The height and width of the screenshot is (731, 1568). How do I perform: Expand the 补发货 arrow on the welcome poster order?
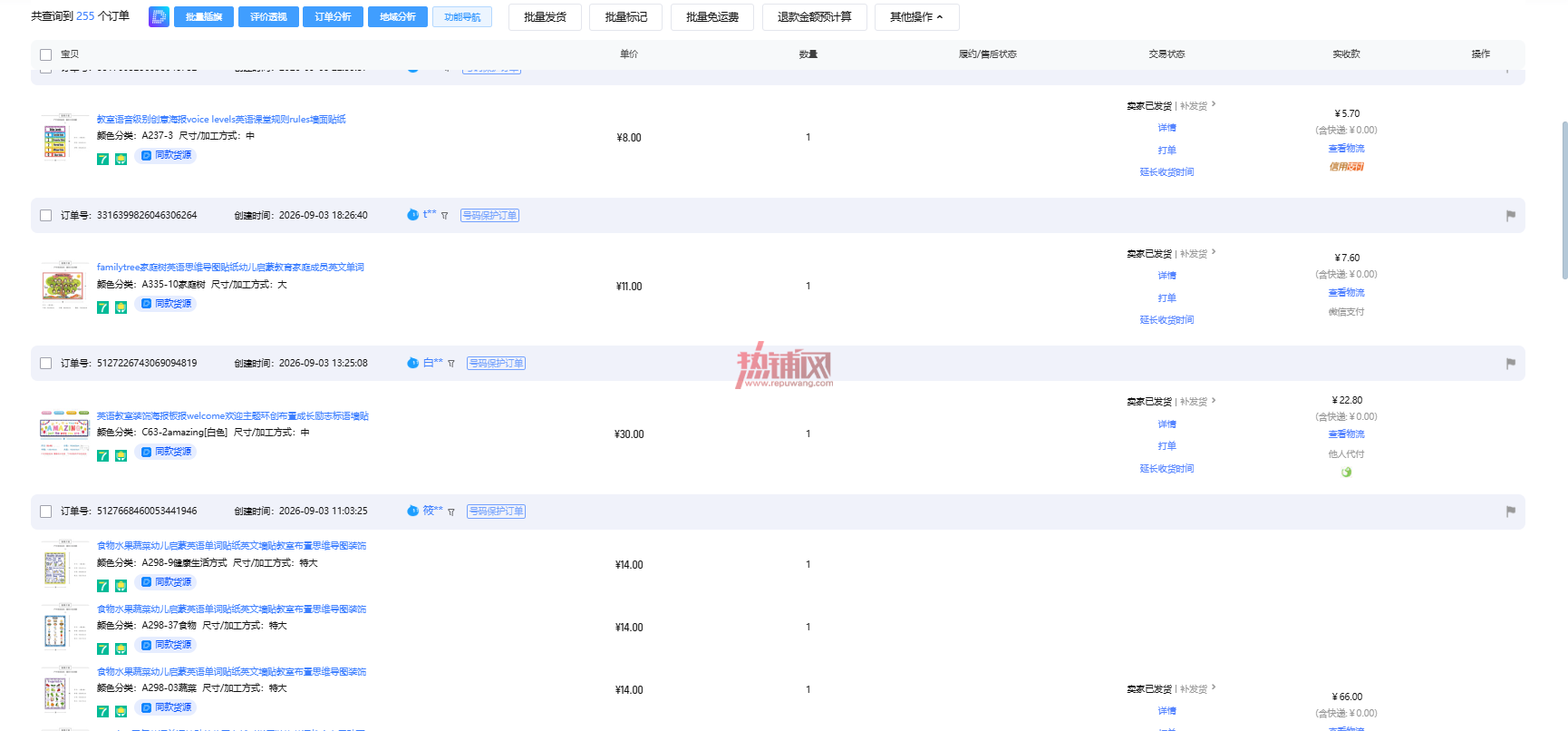coord(1214,400)
